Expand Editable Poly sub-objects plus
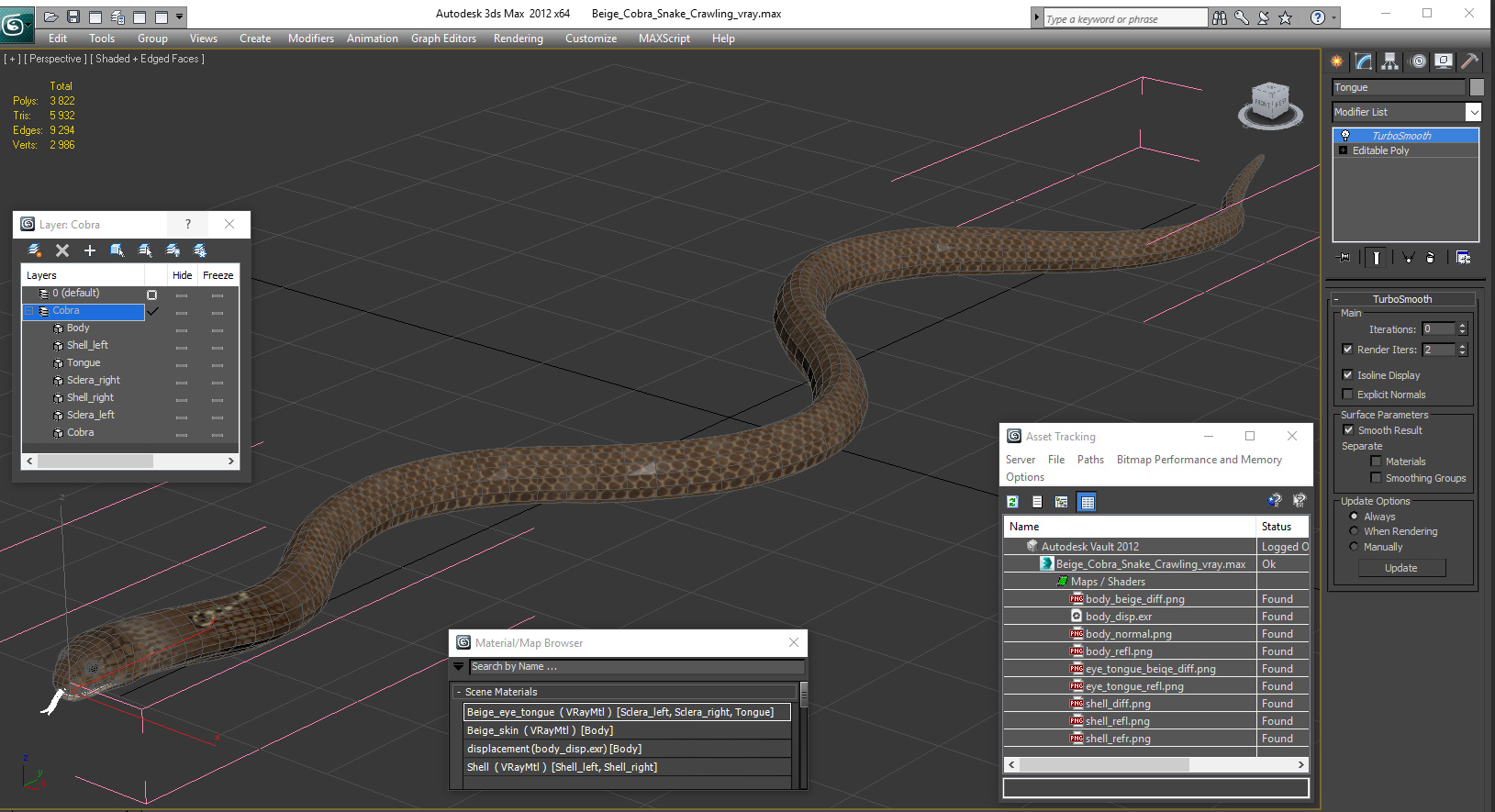 pos(1344,150)
